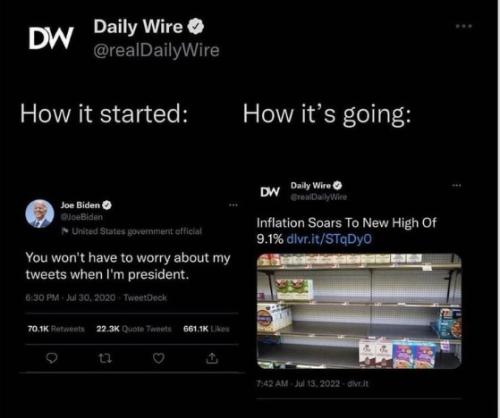
Task: Click the reply speech bubble icon
Action: pos(51,358)
